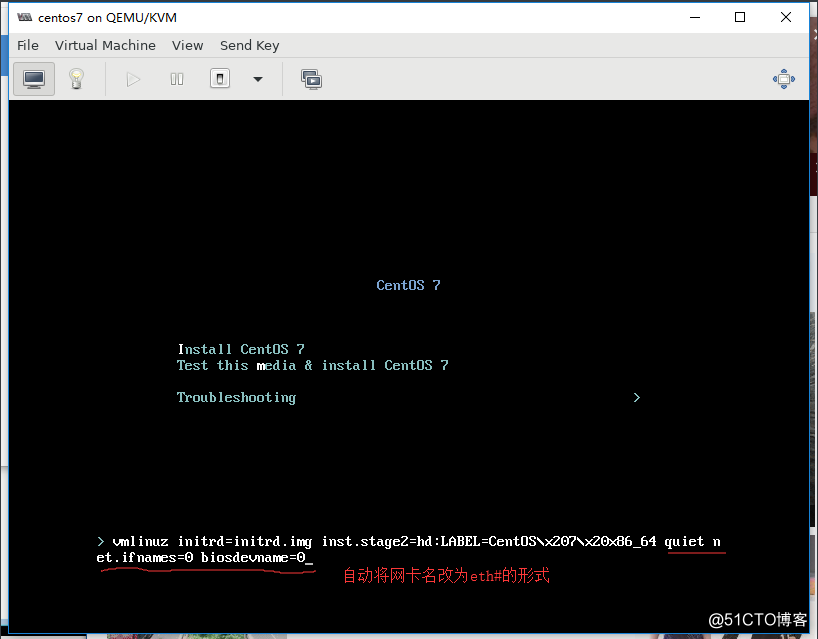This screenshot has height=639, width=818.
Task: Click the CentOS 7 title text
Action: pyautogui.click(x=408, y=285)
